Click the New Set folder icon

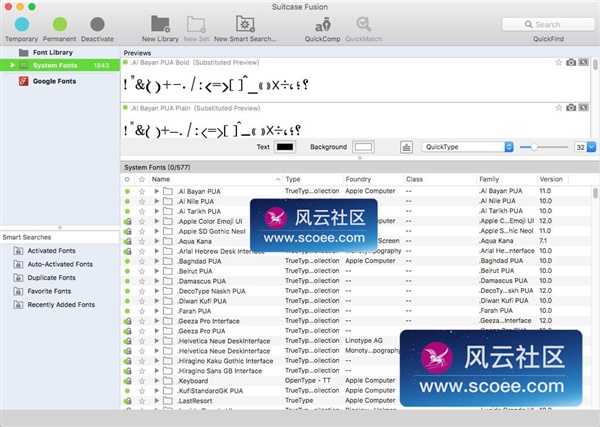point(196,24)
